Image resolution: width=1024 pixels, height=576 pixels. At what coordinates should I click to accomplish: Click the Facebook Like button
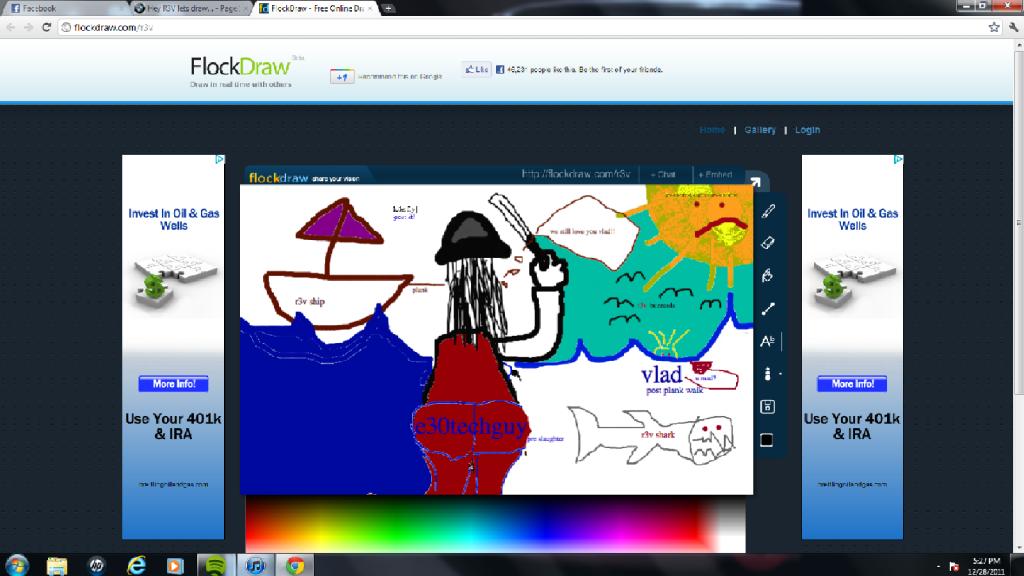(475, 70)
